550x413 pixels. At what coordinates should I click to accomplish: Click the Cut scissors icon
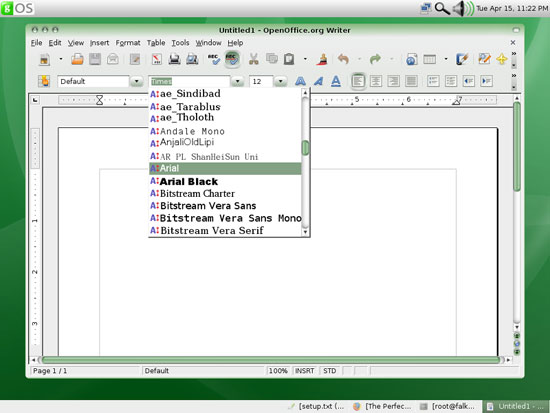click(x=253, y=59)
